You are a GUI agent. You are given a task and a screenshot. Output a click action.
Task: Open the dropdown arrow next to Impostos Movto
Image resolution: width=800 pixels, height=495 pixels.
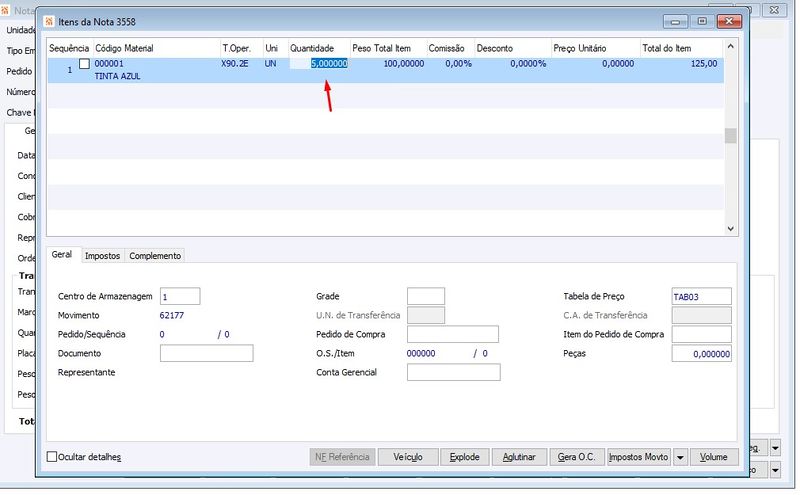(x=680, y=457)
